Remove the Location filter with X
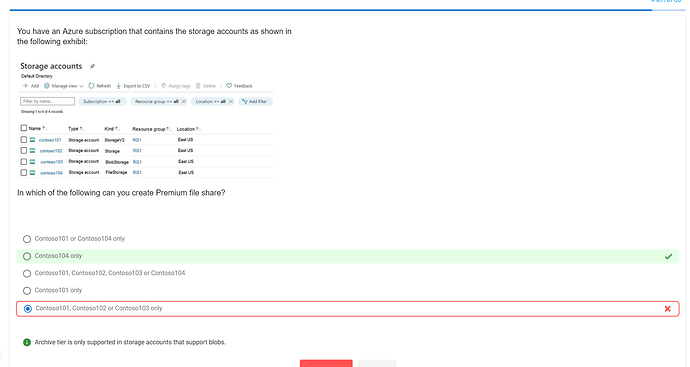Screen dimensions: 690x367 (x=231, y=102)
